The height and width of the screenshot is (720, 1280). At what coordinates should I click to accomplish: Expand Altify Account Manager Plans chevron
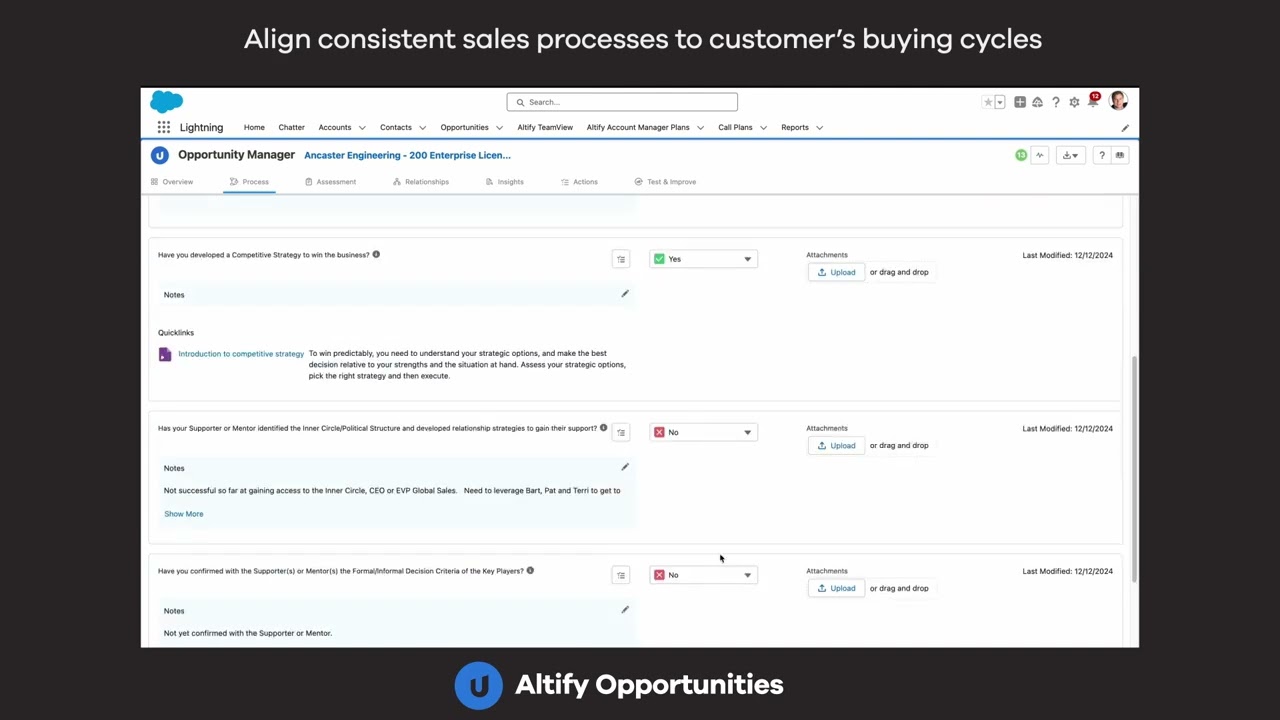pos(700,128)
